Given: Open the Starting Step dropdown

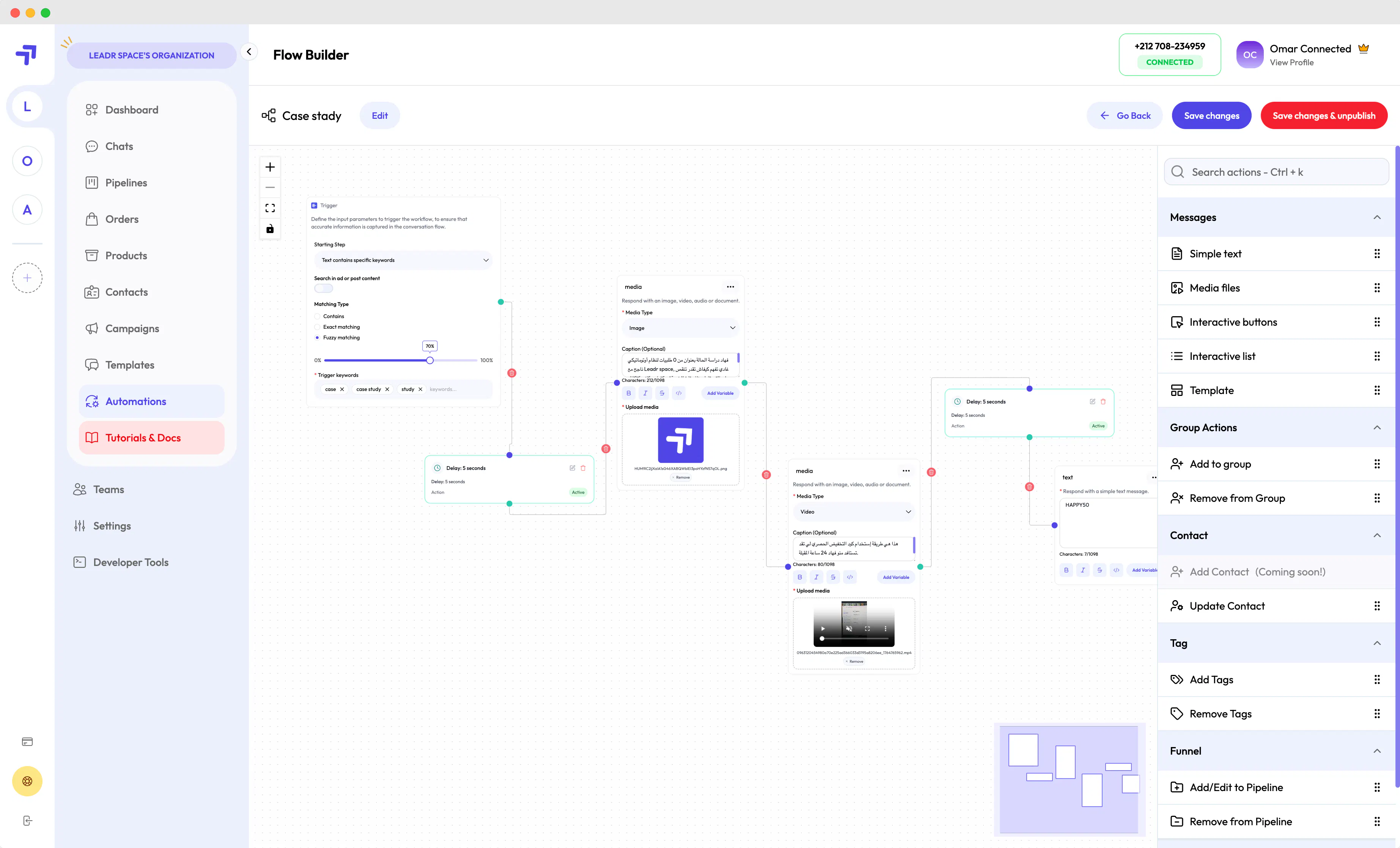Looking at the screenshot, I should [403, 260].
